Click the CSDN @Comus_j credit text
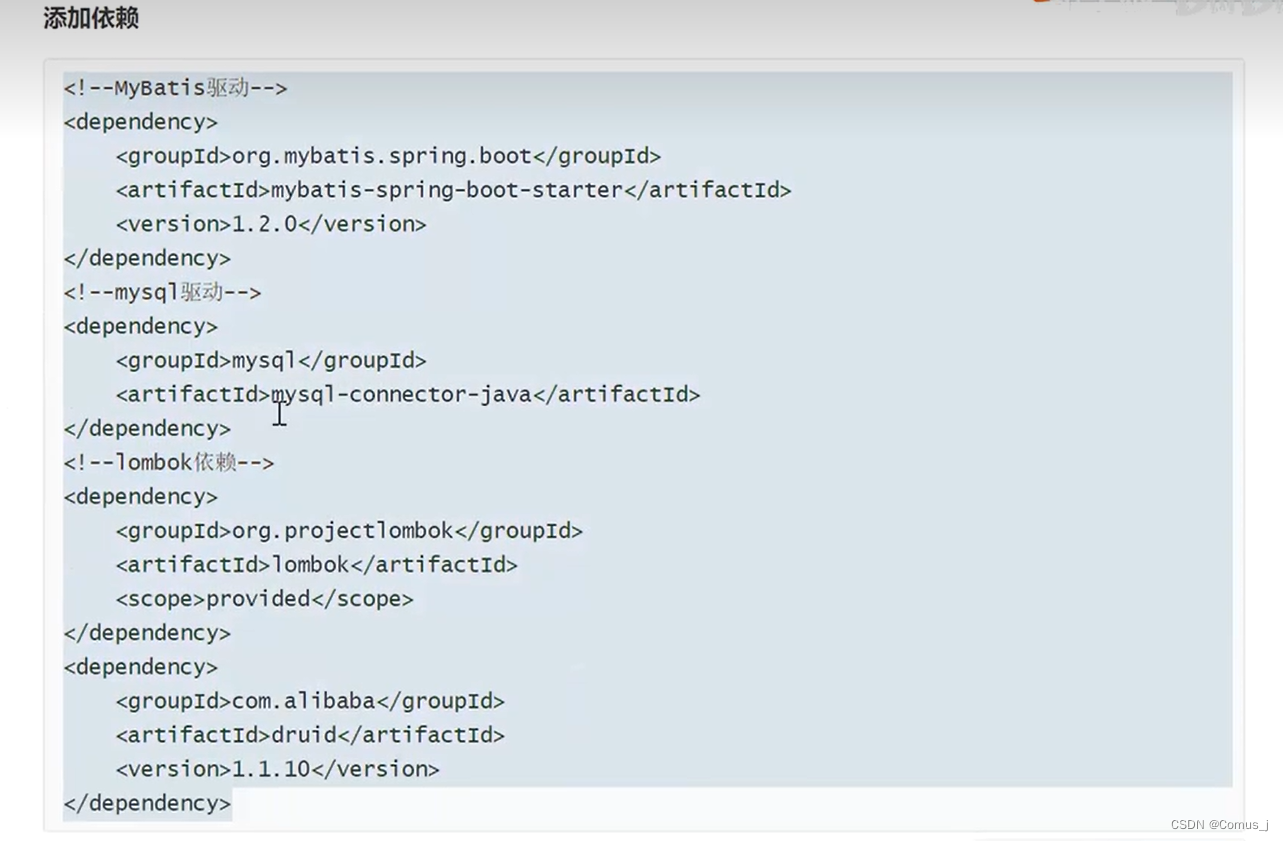Image resolution: width=1283 pixels, height=841 pixels. (x=1219, y=824)
